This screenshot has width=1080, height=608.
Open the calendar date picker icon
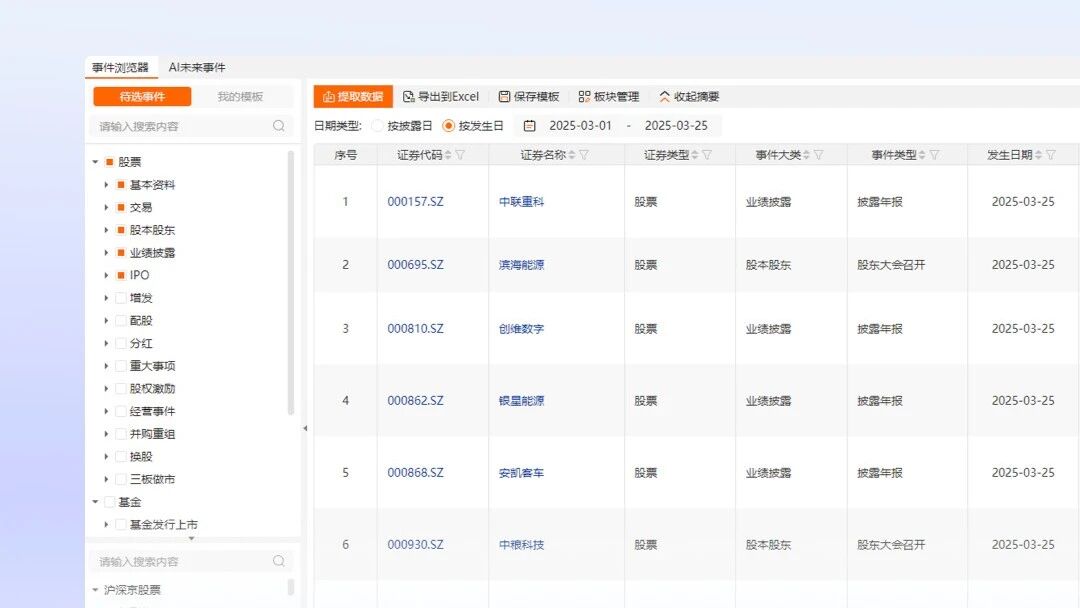pyautogui.click(x=529, y=126)
